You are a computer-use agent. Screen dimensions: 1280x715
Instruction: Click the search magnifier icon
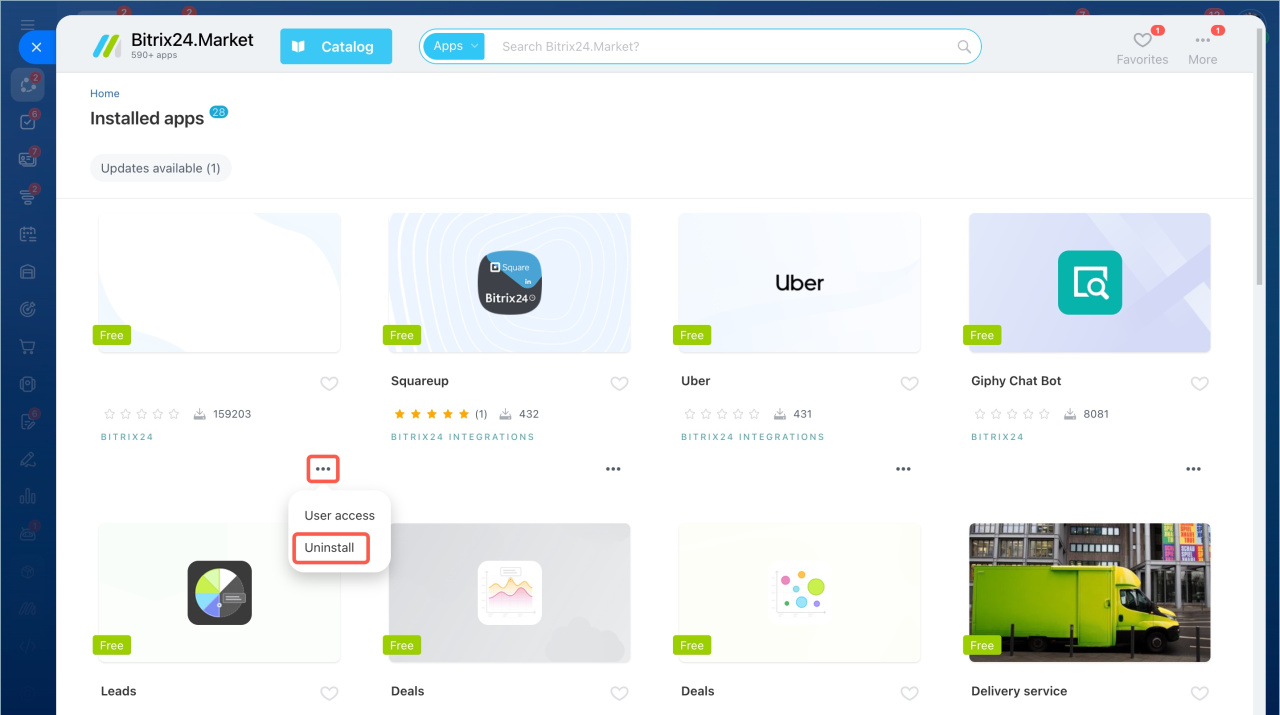click(964, 47)
